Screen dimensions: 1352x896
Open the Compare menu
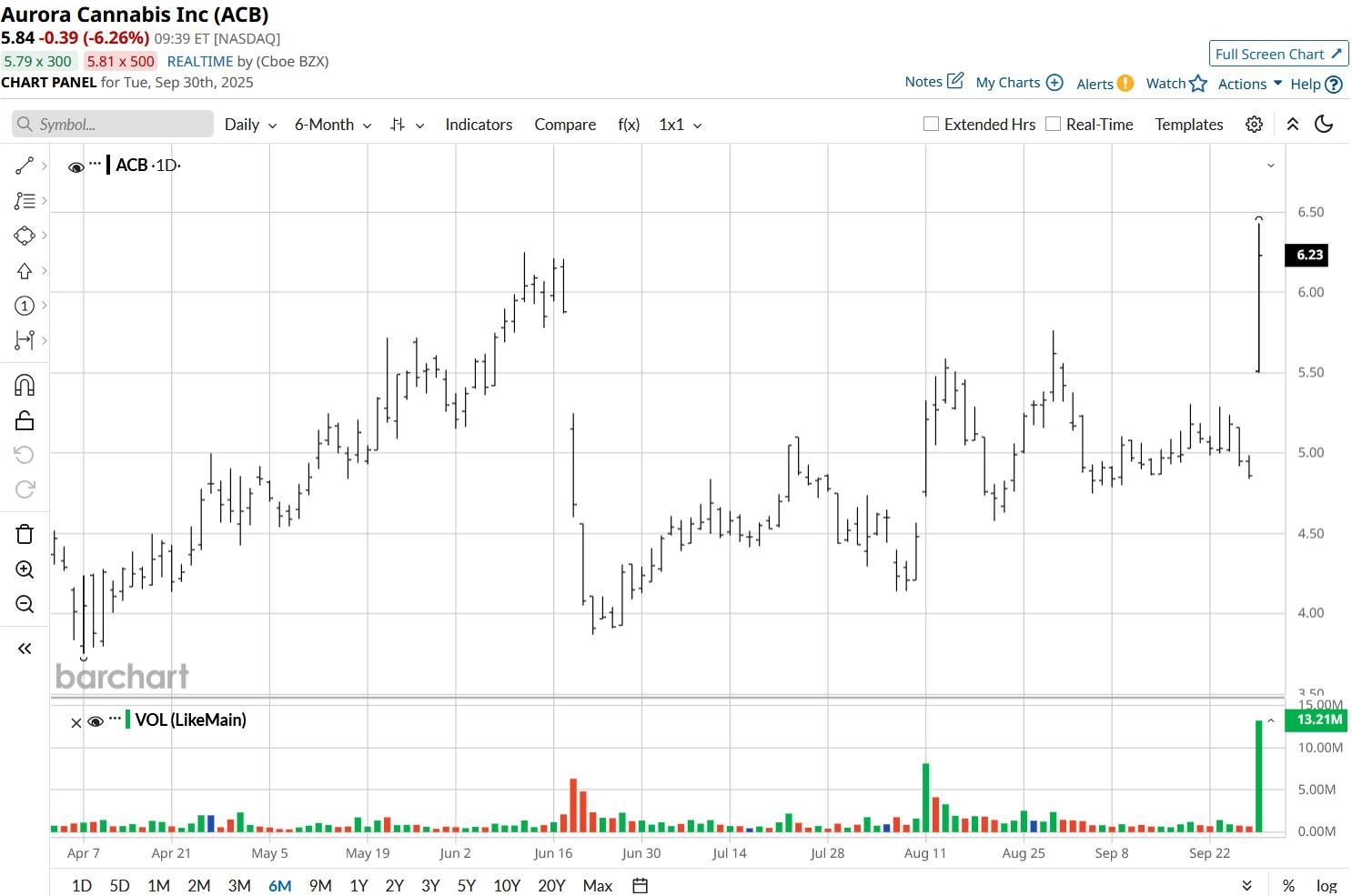tap(565, 125)
